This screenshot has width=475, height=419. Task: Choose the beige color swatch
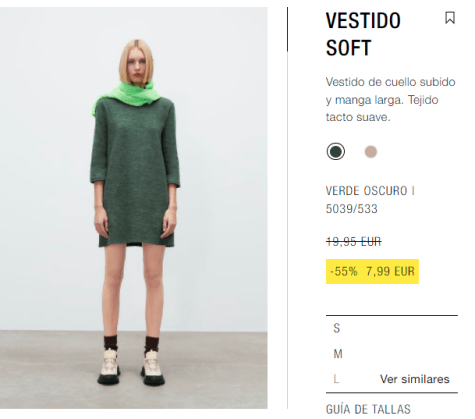point(371,152)
